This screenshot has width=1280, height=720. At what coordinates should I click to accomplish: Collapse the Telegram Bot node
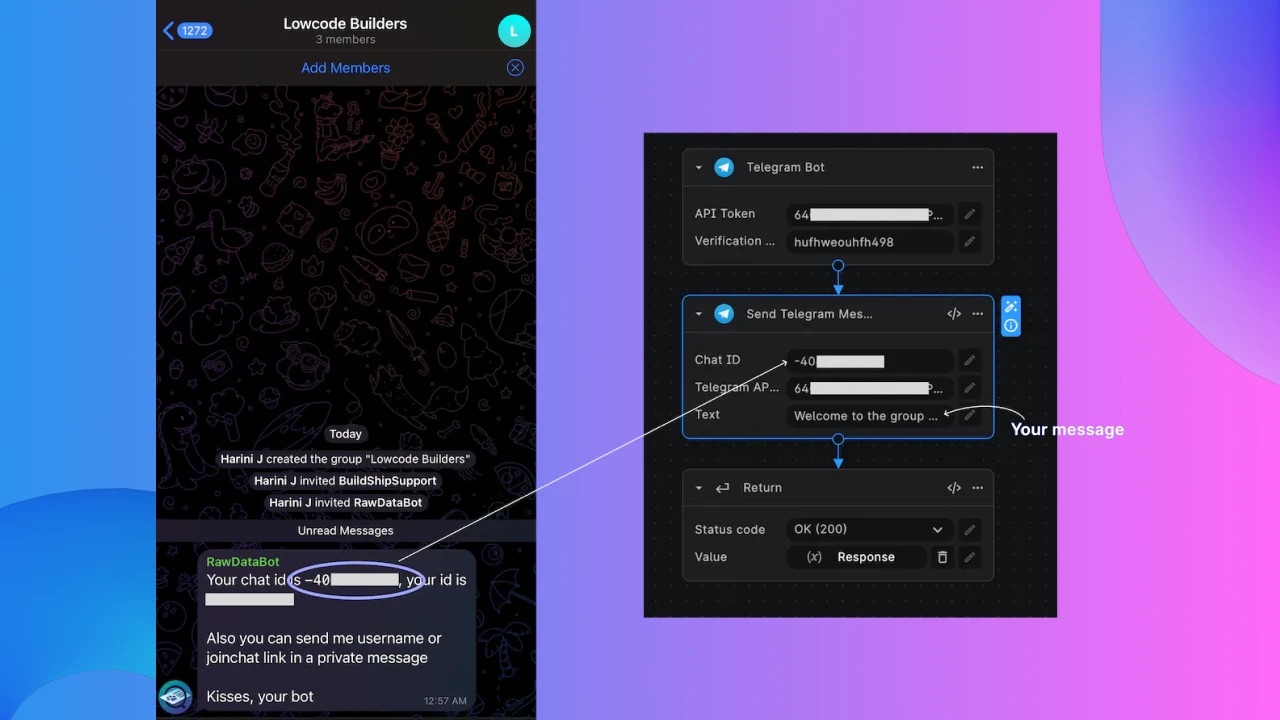pyautogui.click(x=699, y=168)
